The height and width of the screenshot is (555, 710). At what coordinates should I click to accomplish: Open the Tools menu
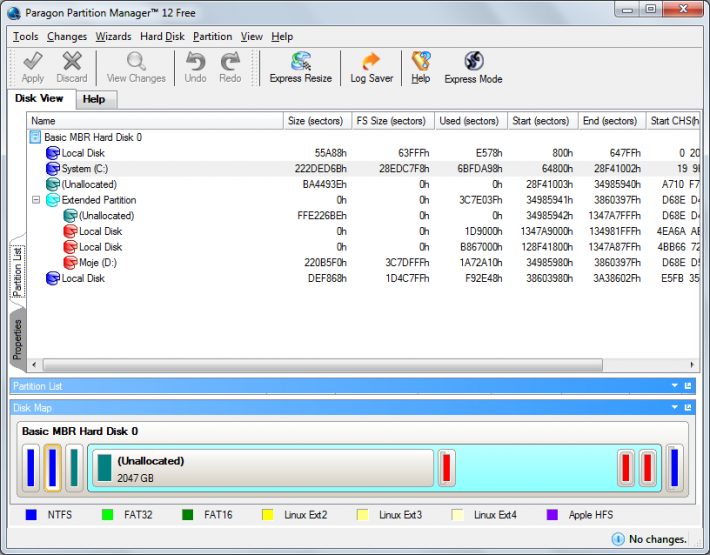(25, 37)
